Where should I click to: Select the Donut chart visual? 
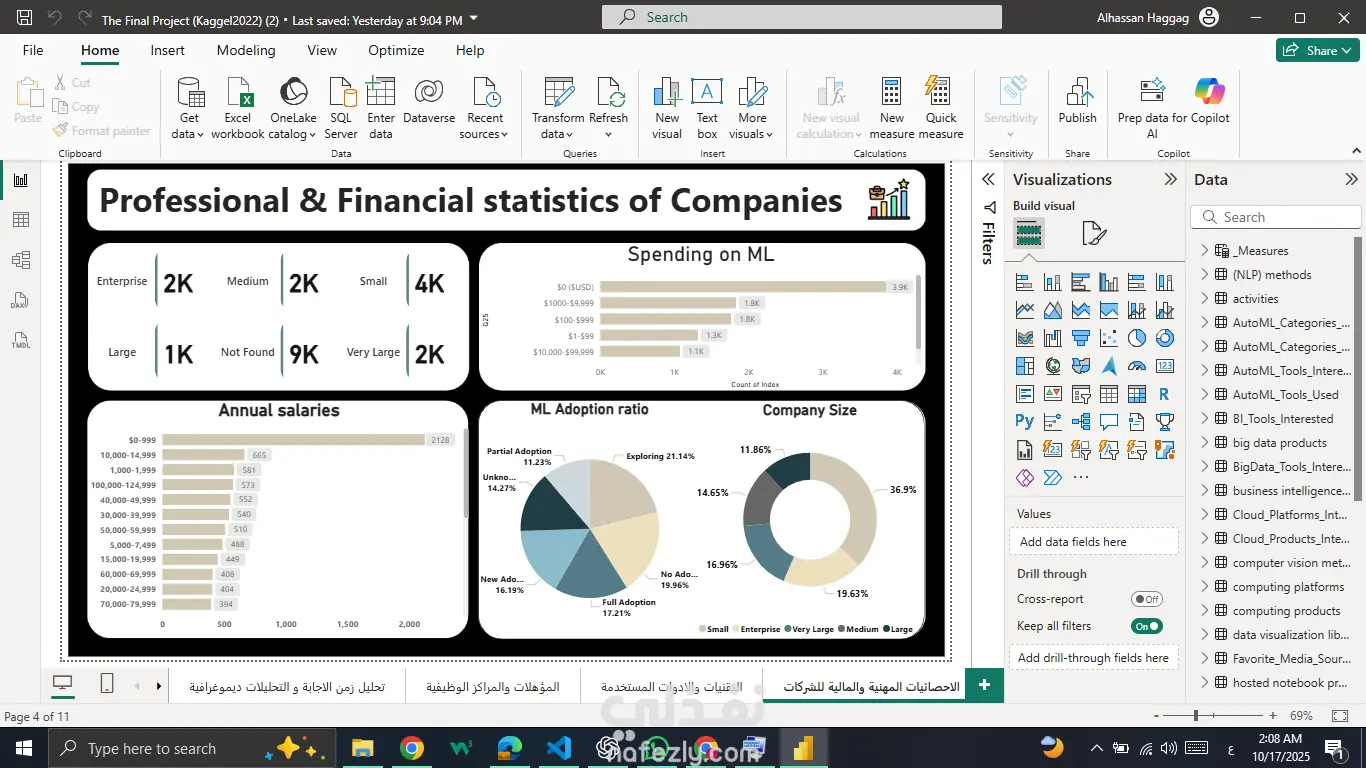[1165, 338]
